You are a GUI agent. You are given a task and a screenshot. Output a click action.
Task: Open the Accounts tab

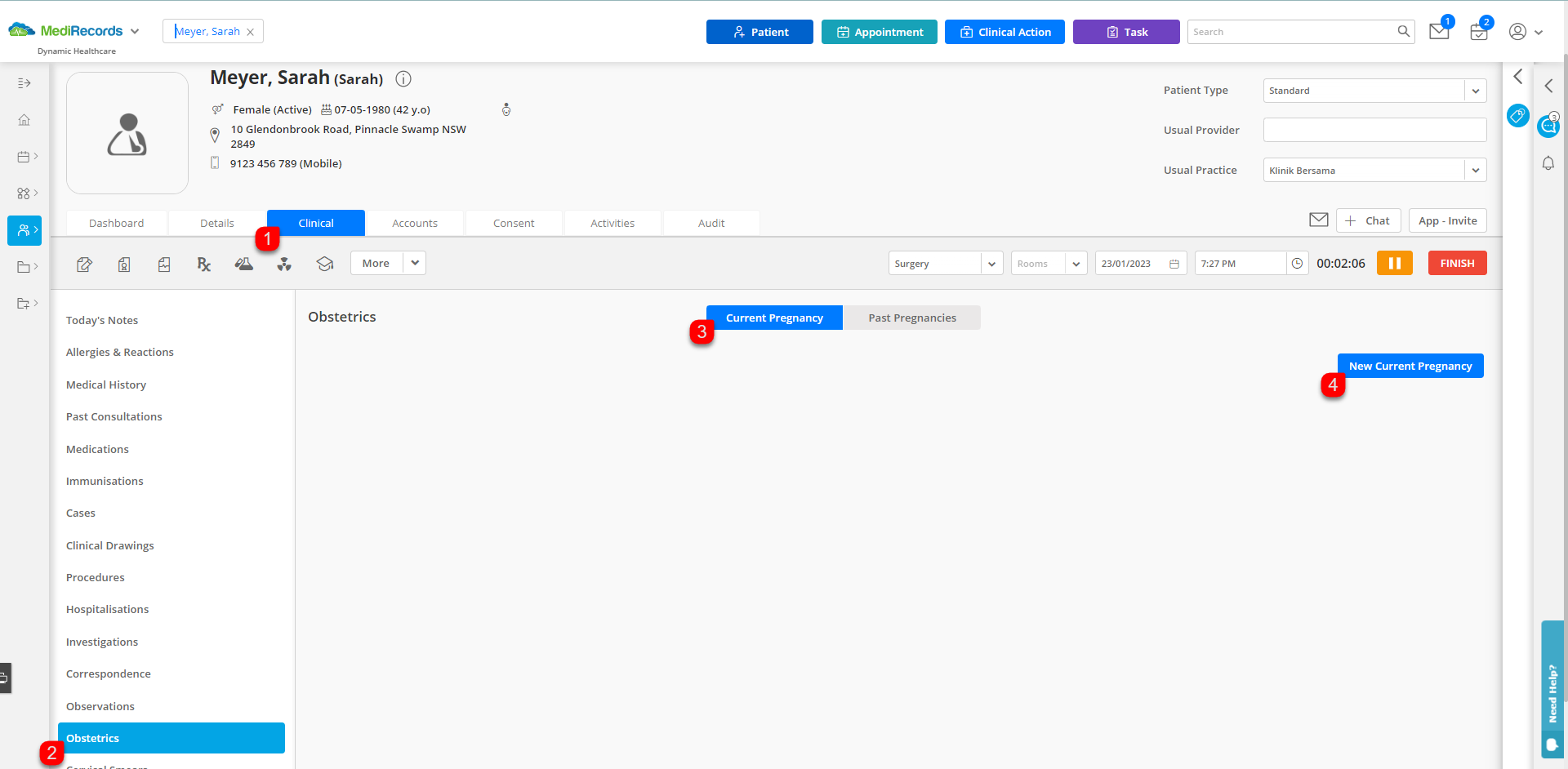[415, 223]
